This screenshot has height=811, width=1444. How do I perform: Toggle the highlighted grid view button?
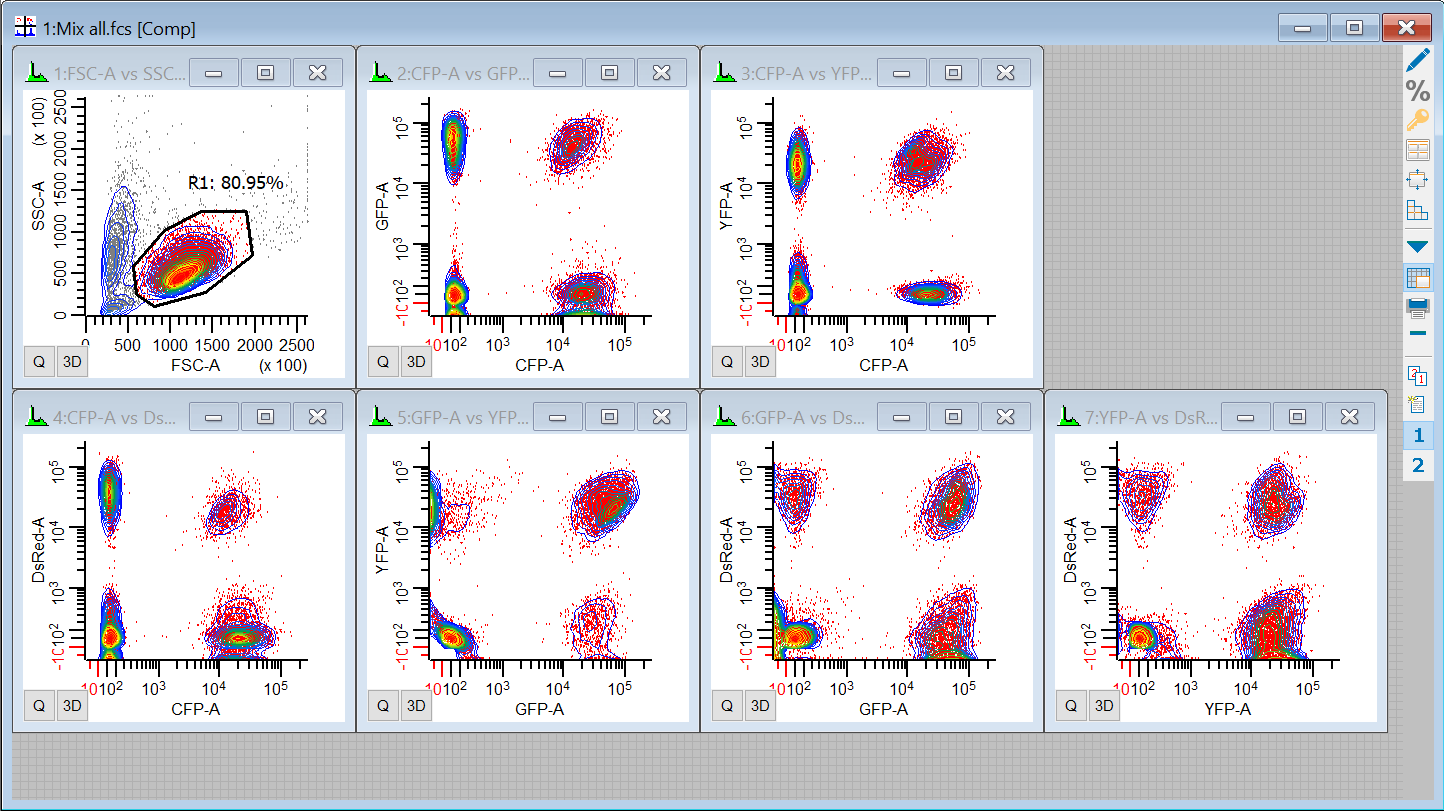pos(1418,278)
